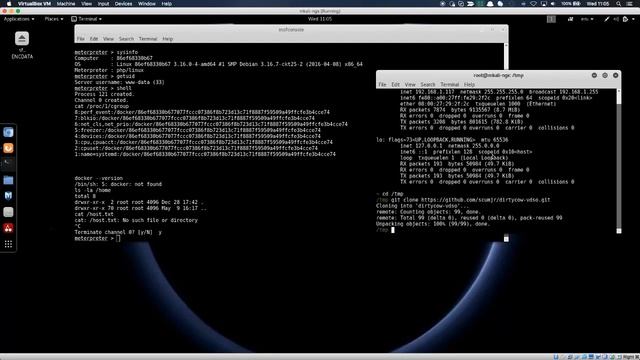
Task: Open the power menu icon in Kali panel
Action: click(625, 19)
